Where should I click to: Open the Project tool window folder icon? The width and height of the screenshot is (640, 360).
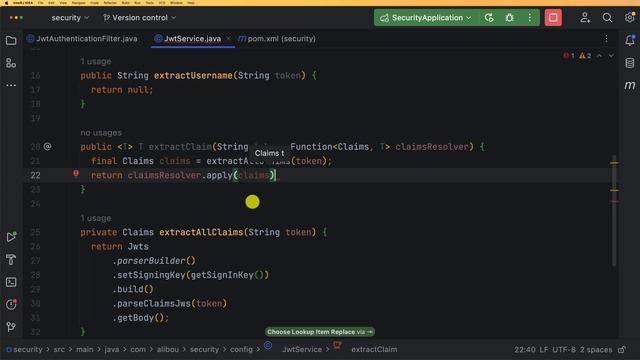(11, 40)
